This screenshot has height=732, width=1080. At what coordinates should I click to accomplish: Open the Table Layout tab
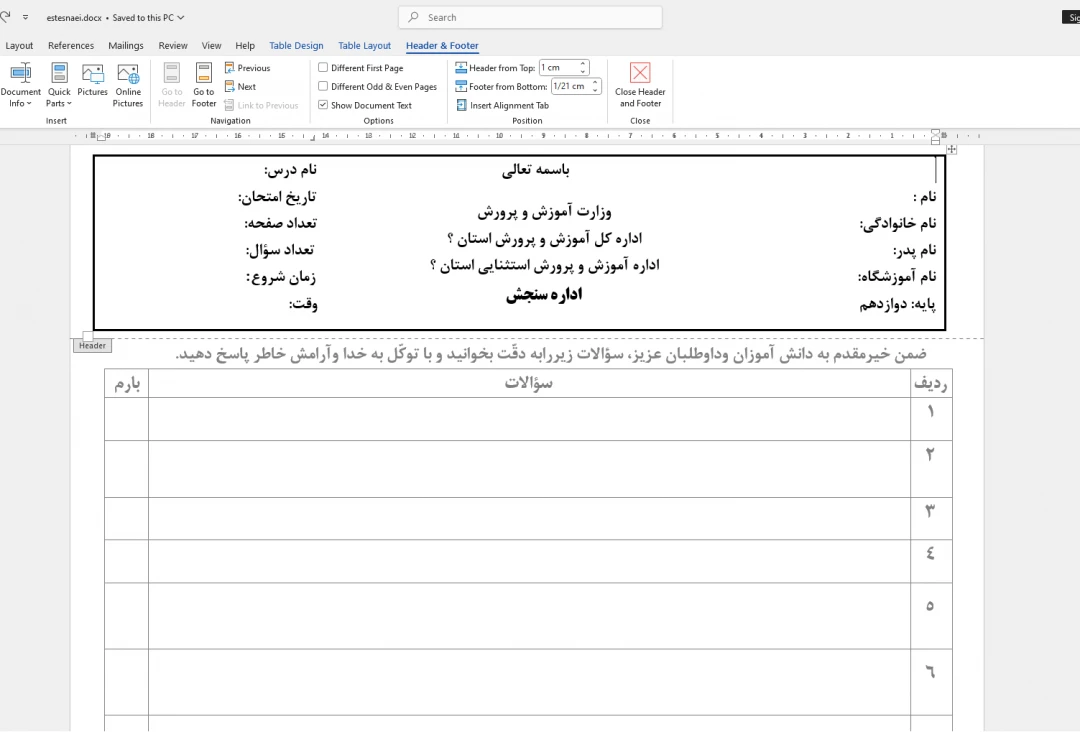click(x=364, y=45)
